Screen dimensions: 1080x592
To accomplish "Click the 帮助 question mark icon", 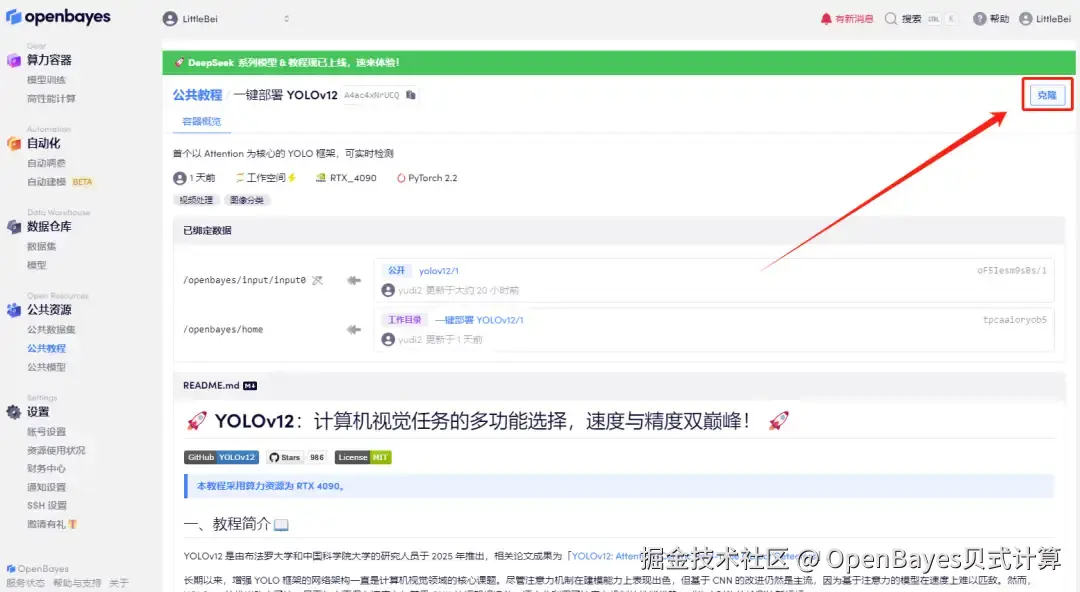I will pyautogui.click(x=979, y=19).
